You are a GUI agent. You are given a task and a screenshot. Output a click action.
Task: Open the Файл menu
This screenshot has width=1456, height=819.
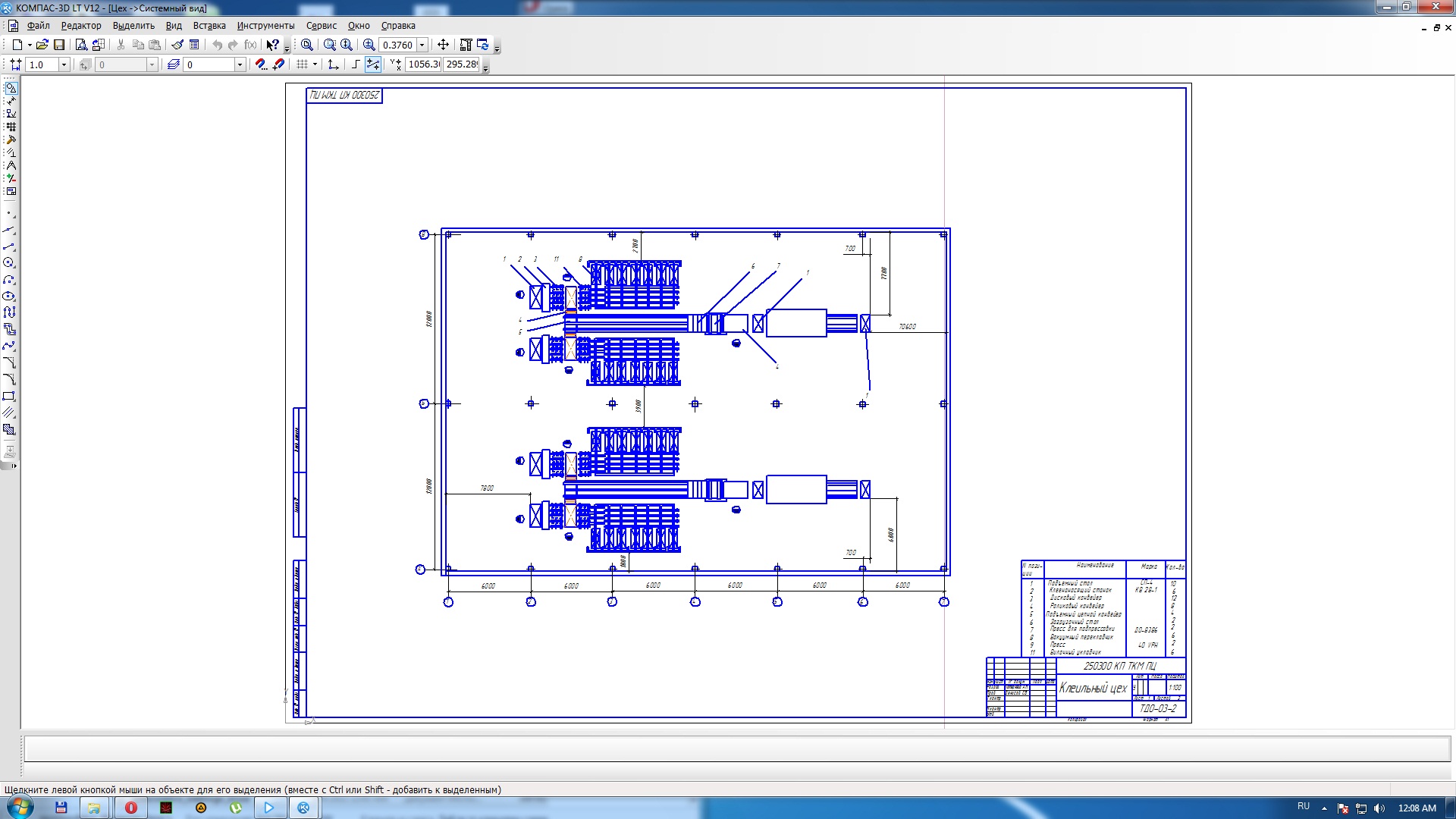38,25
